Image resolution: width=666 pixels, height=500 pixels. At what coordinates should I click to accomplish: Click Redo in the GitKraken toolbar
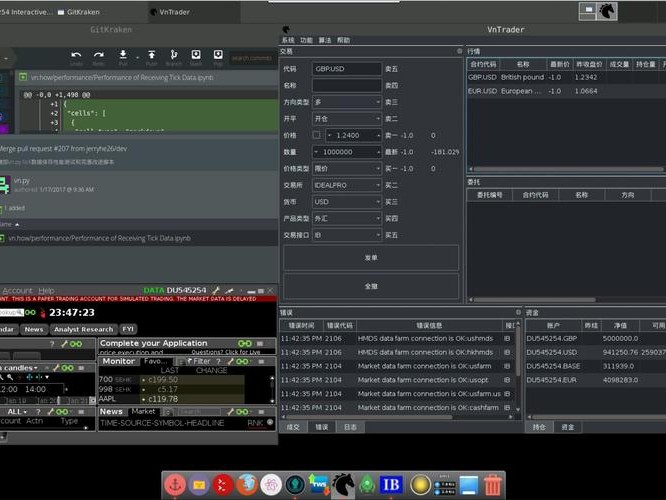(x=98, y=58)
